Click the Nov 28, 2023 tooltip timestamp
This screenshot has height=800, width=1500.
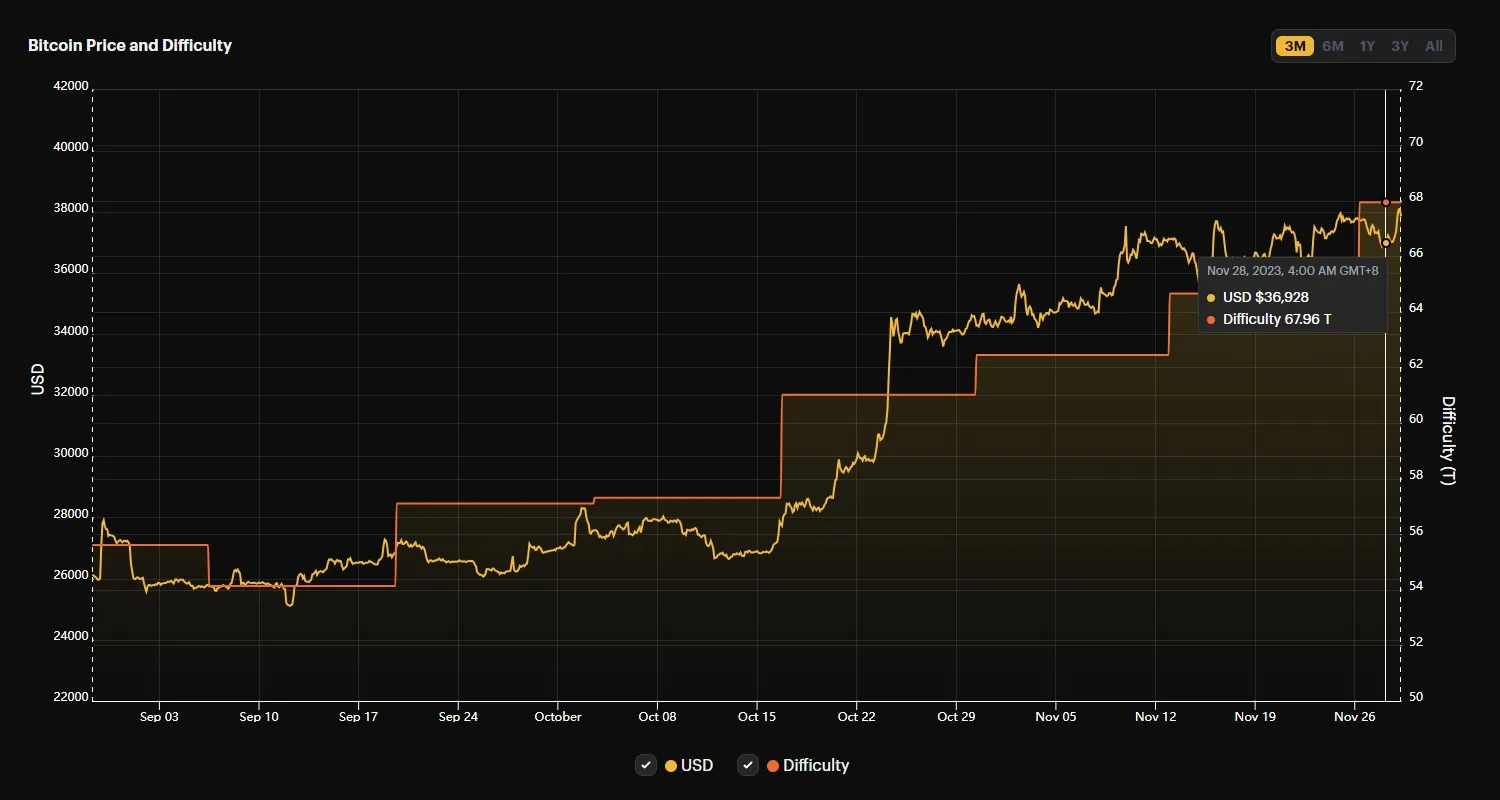click(1292, 270)
